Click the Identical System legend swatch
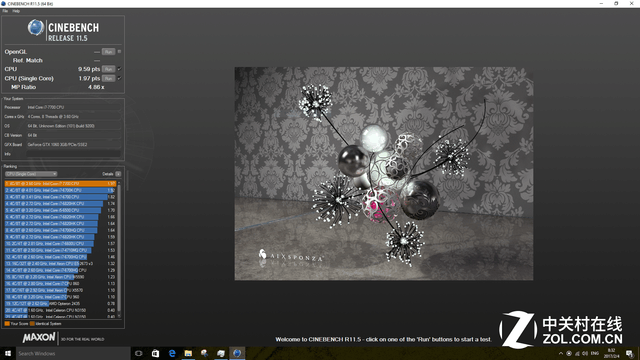The image size is (640, 360). coord(32,324)
